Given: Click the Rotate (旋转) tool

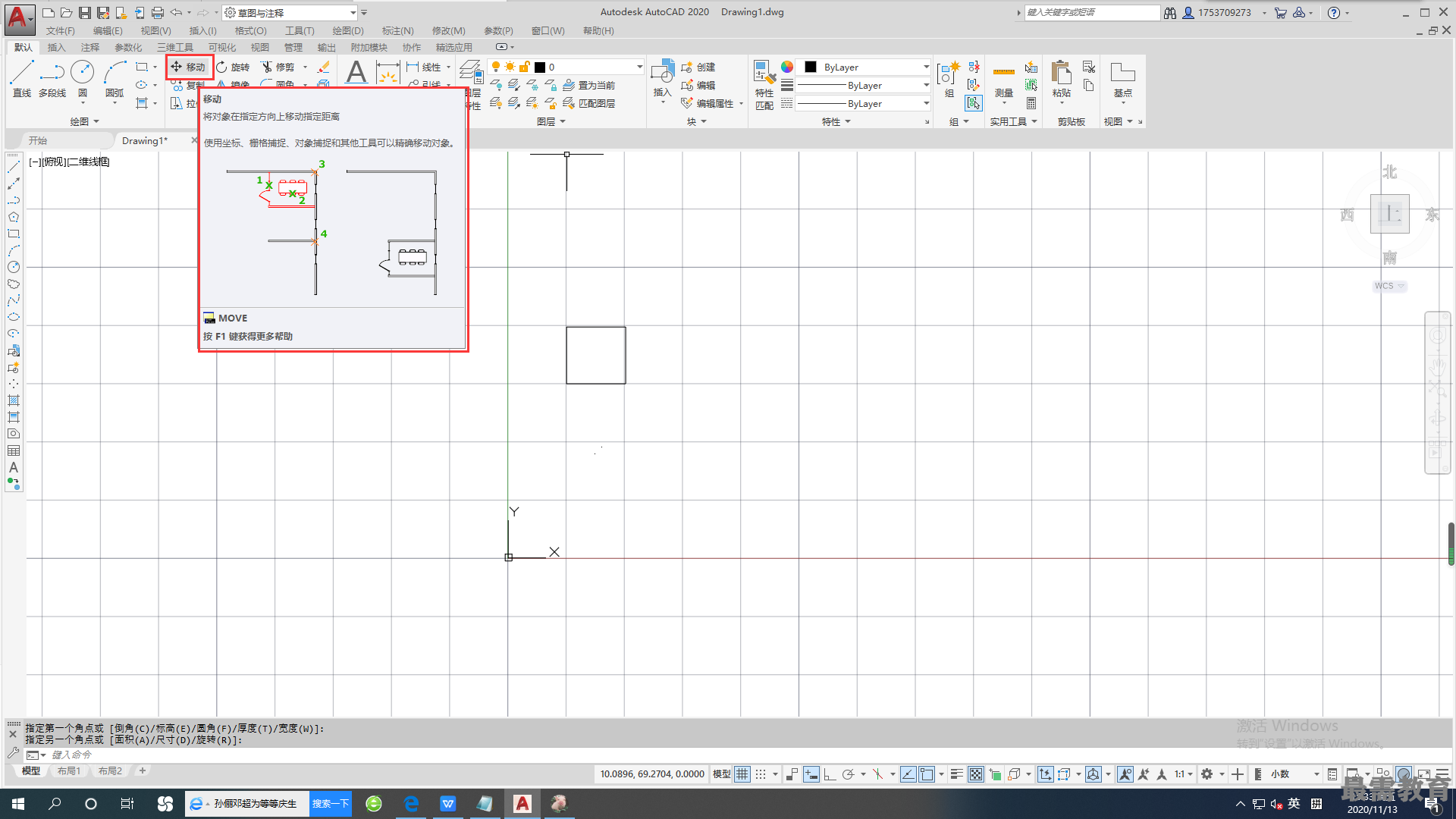Looking at the screenshot, I should pyautogui.click(x=233, y=67).
